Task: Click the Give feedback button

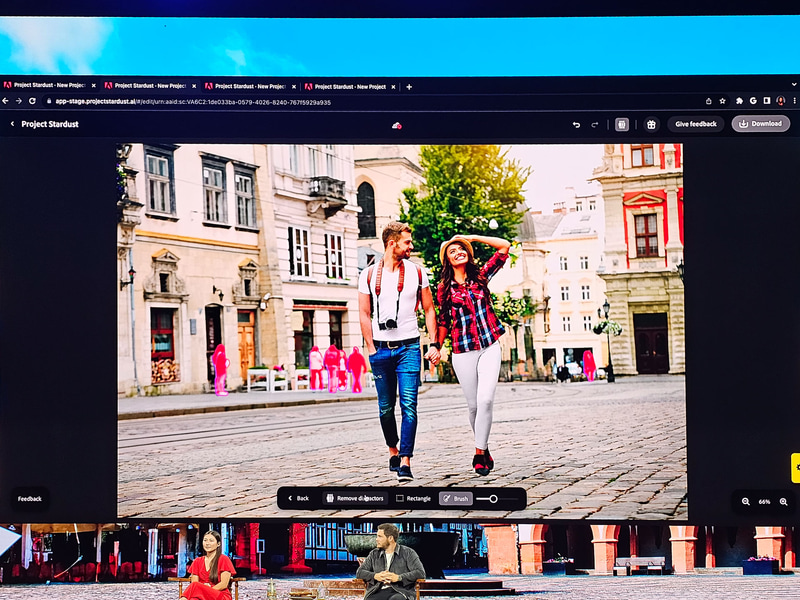Action: (696, 124)
